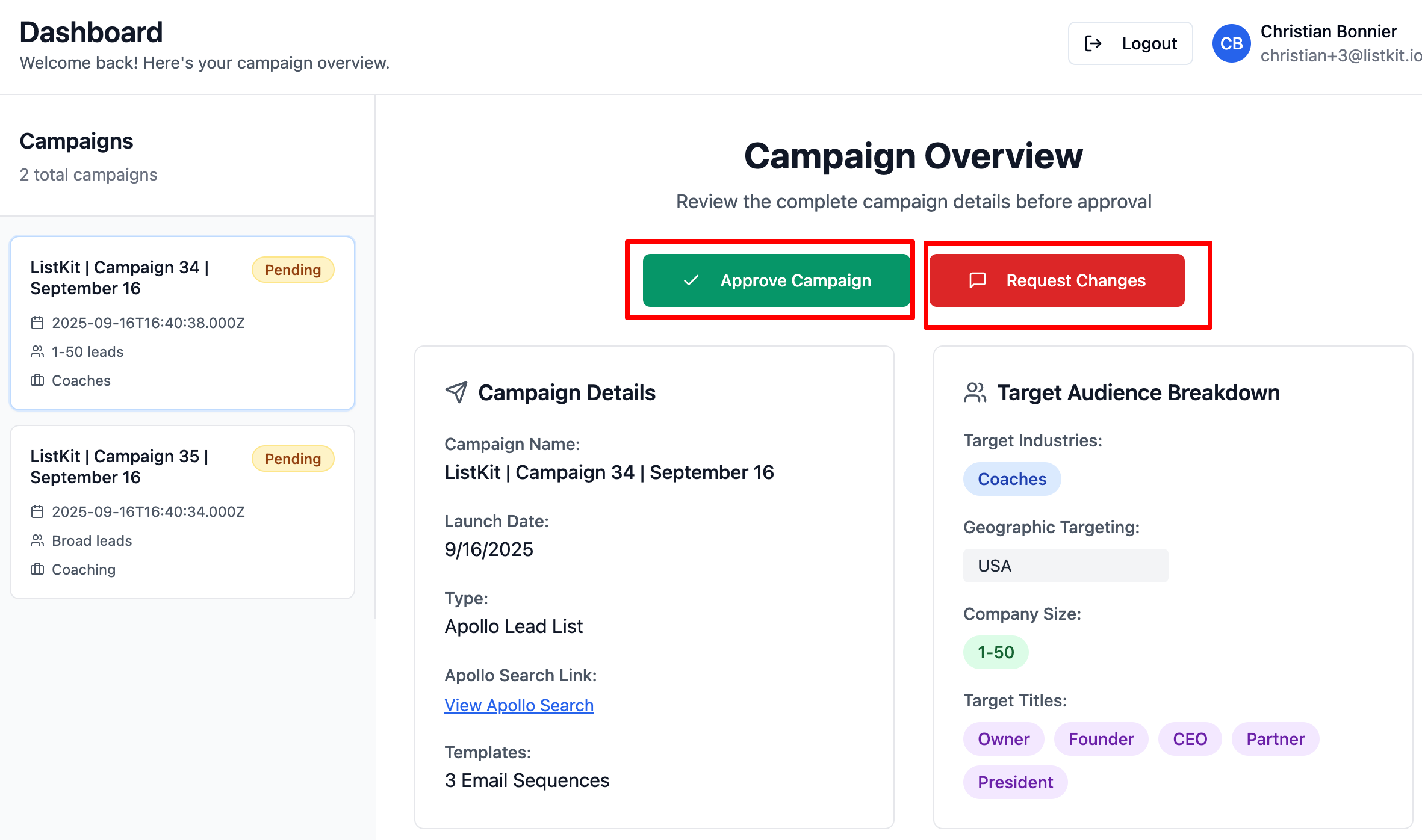
Task: Click the 1-50 company size chip
Action: click(x=995, y=652)
